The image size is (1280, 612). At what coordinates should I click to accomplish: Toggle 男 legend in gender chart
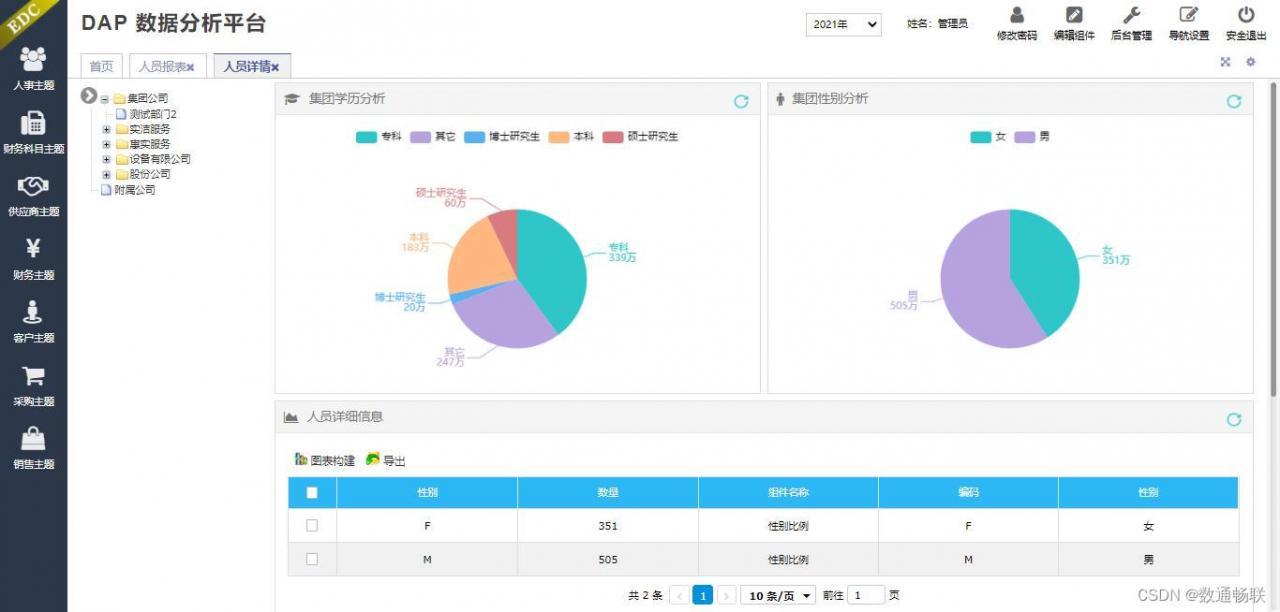[1032, 136]
